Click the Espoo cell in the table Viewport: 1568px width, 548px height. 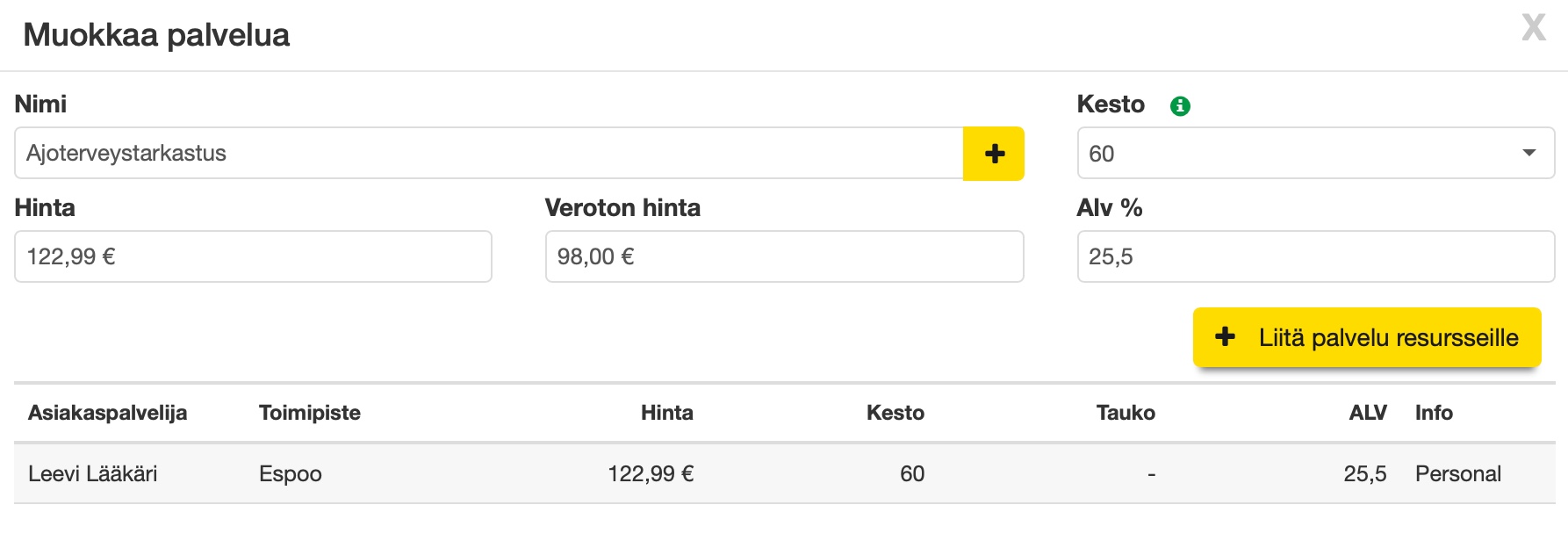pyautogui.click(x=291, y=474)
